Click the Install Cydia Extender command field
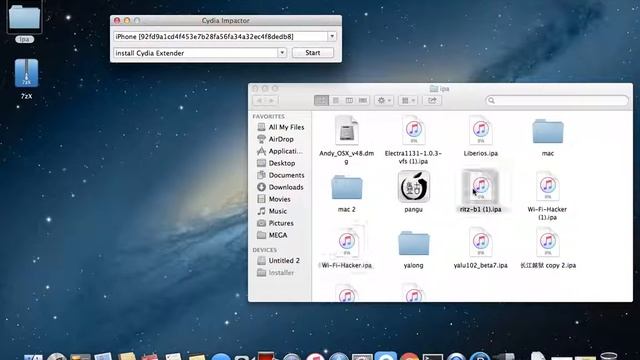640x360 pixels. [196, 53]
